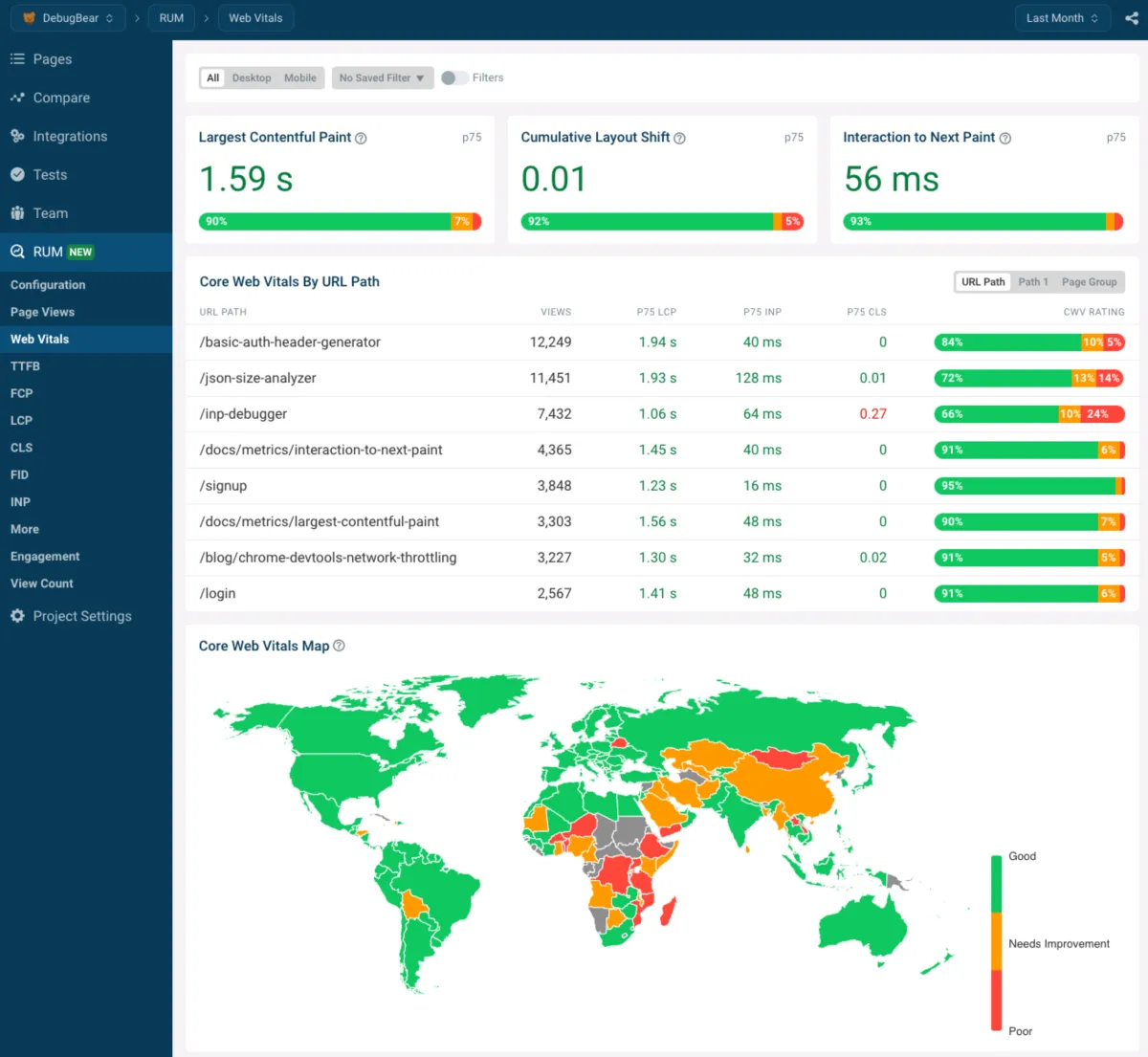
Task: Open the /inp-debugger URL path row
Action: 243,414
